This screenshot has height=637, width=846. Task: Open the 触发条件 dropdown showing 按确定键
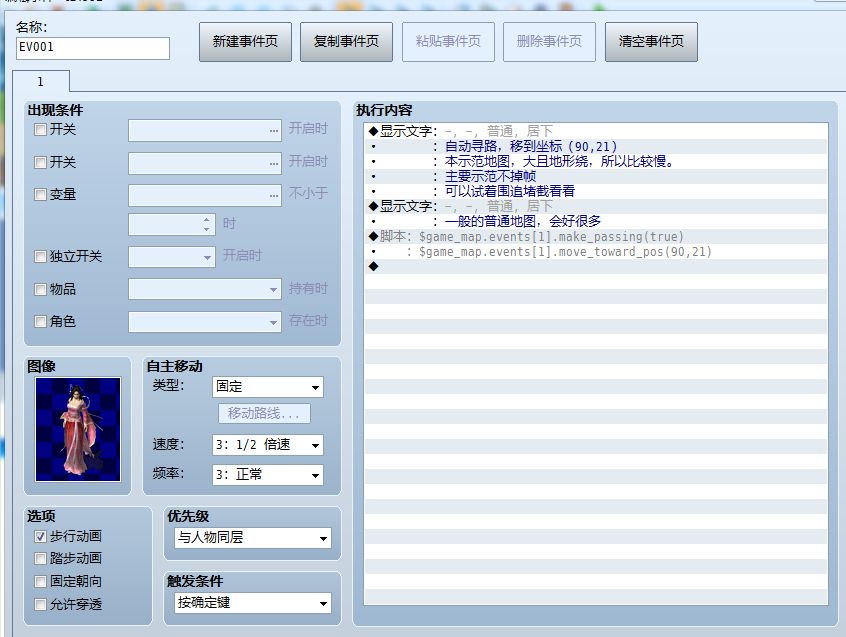pos(253,603)
